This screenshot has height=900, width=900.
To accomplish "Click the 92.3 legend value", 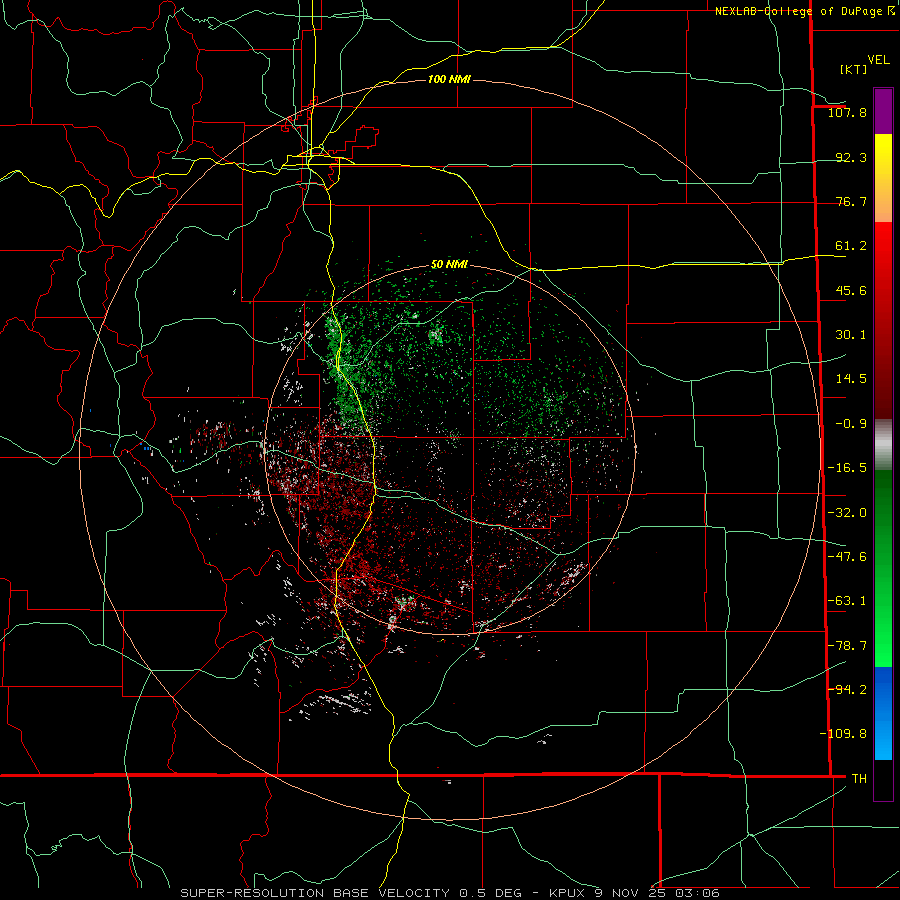I will point(851,157).
